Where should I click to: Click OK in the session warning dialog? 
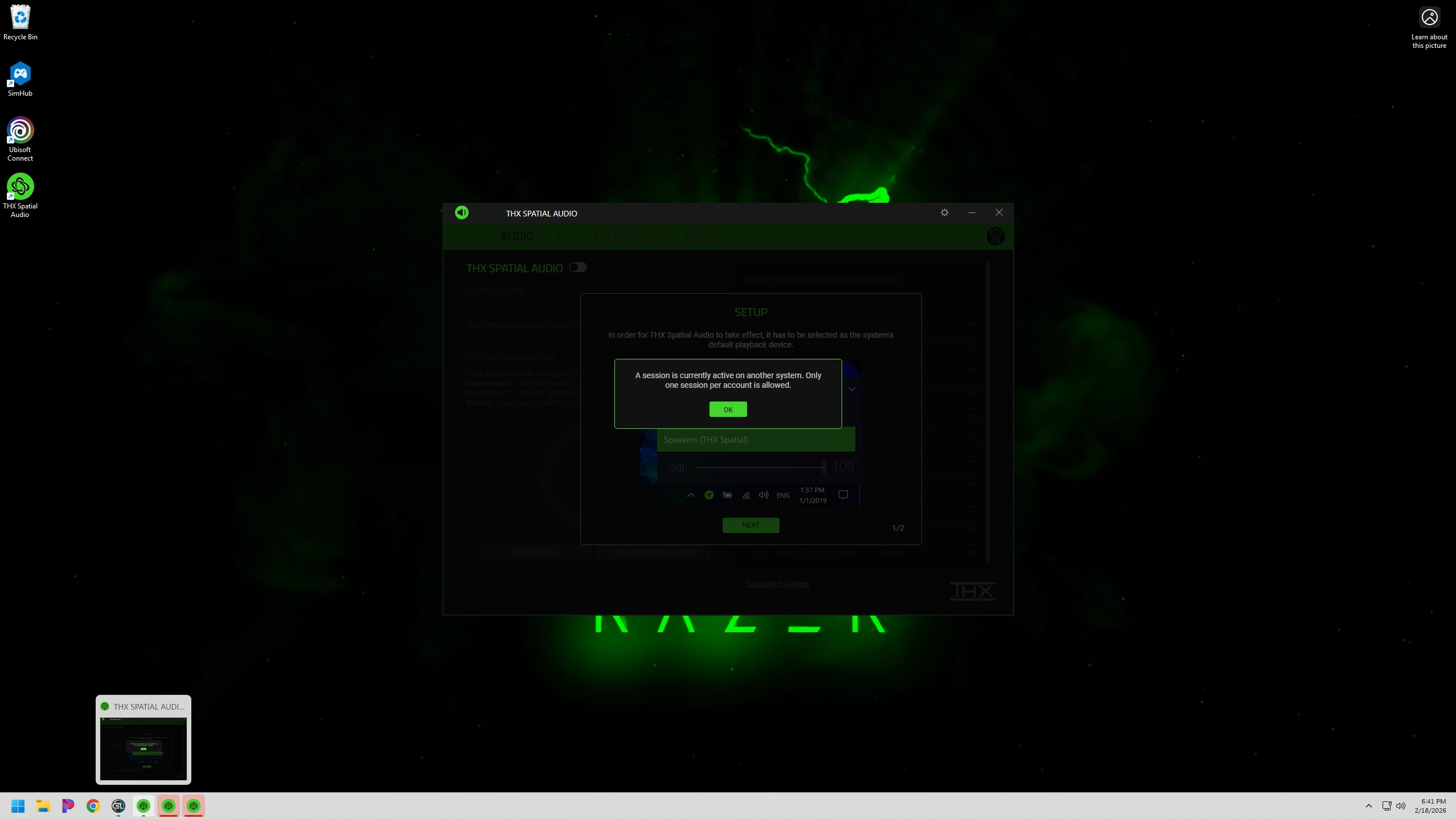(728, 409)
